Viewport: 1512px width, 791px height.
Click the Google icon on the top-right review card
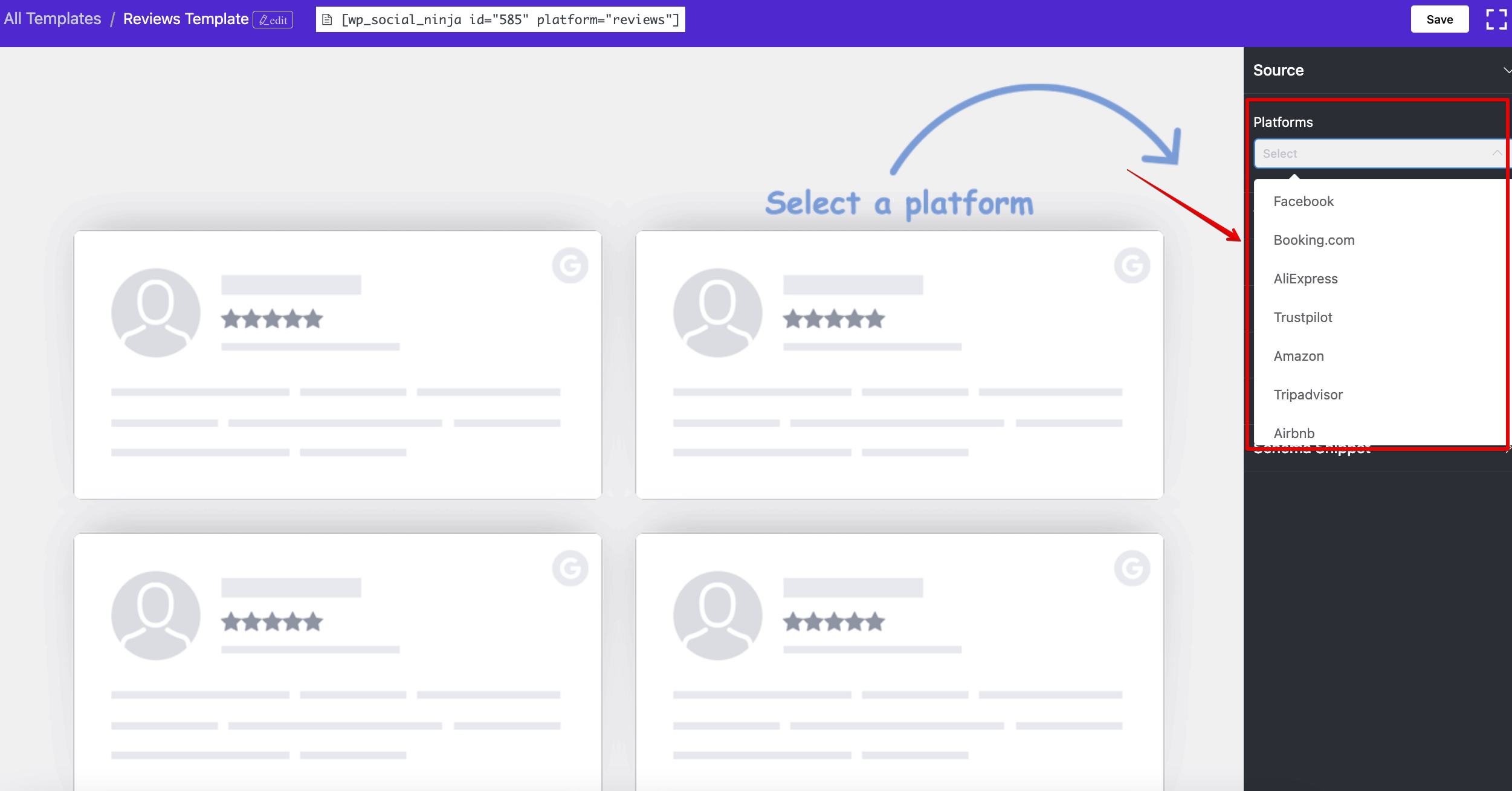point(1132,265)
